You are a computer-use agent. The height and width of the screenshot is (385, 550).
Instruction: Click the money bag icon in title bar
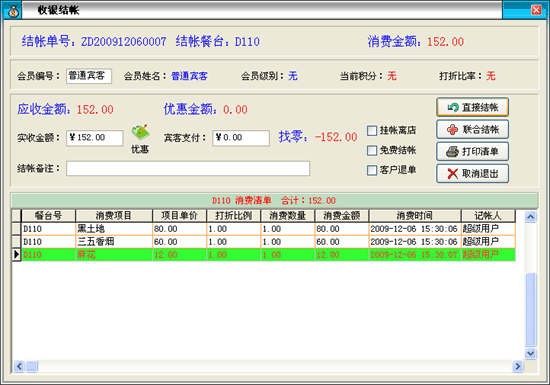(x=13, y=11)
